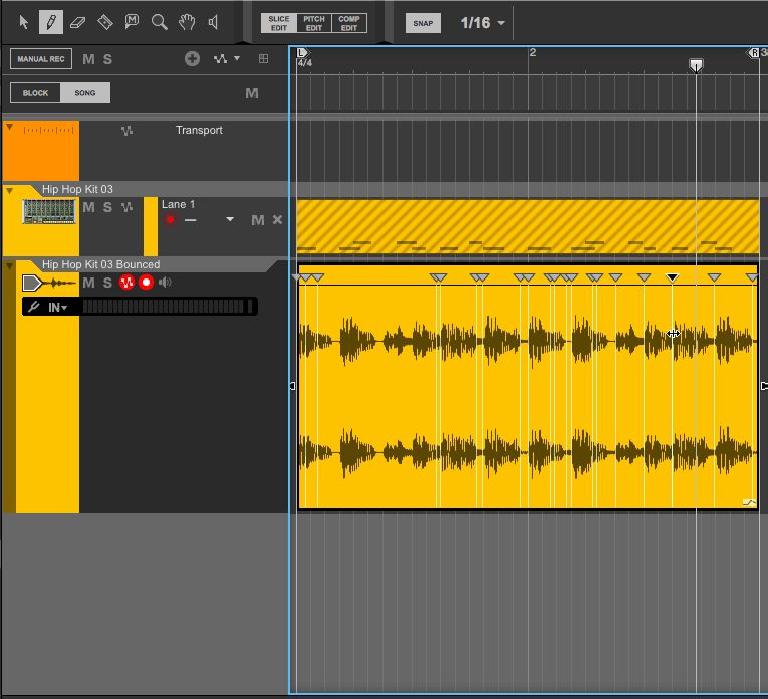Click the left loop locator L marker
The width and height of the screenshot is (768, 699).
click(302, 52)
